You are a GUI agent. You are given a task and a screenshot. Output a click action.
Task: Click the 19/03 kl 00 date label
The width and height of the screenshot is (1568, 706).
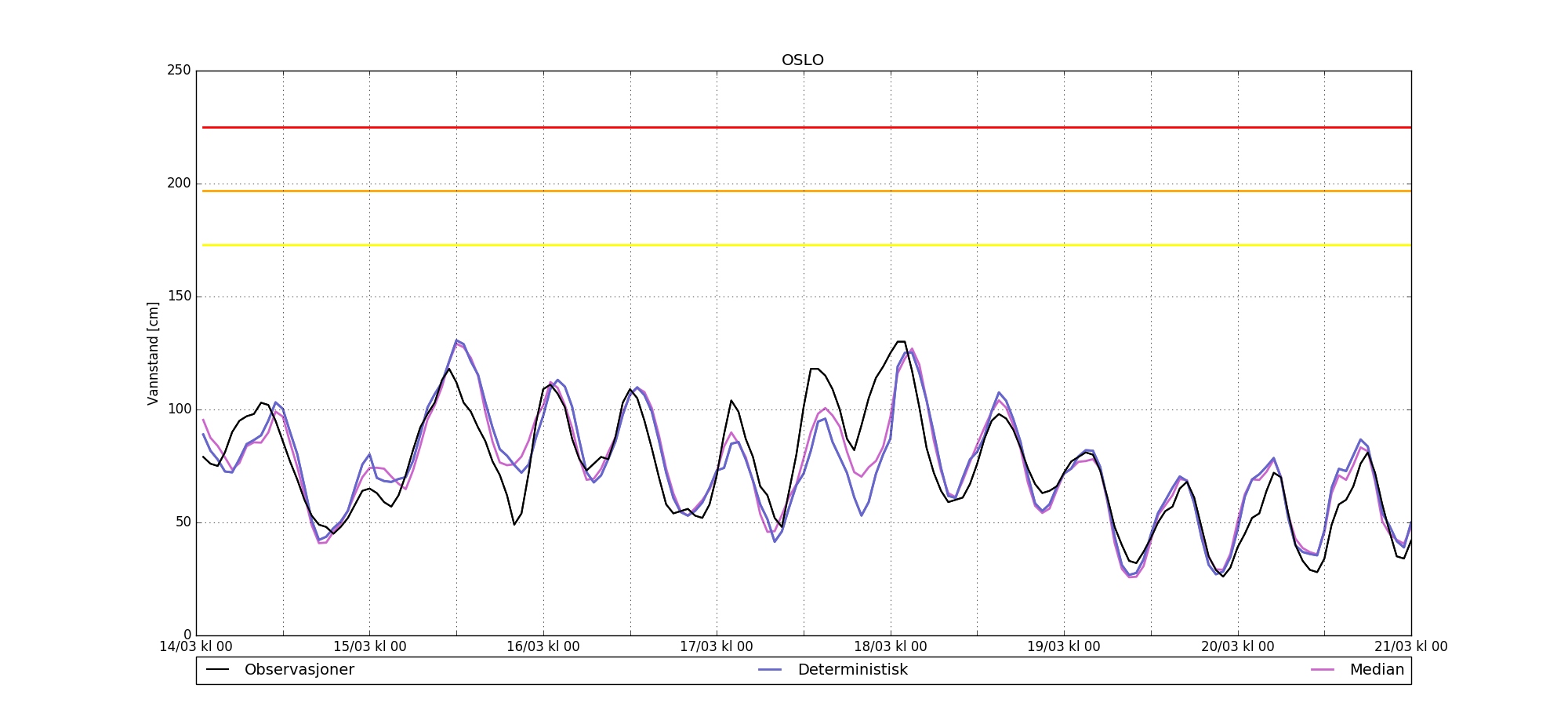pos(1064,647)
